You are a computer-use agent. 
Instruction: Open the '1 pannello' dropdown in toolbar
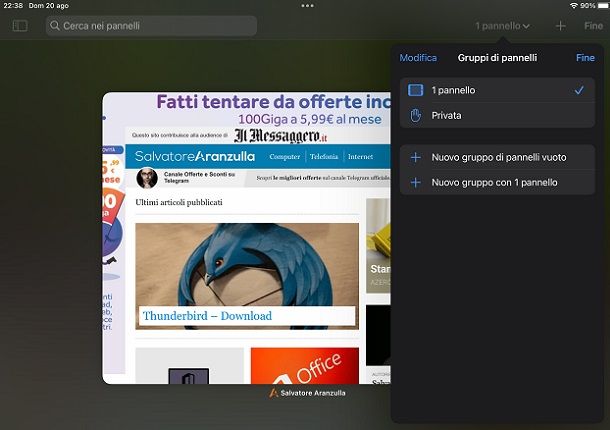[502, 26]
